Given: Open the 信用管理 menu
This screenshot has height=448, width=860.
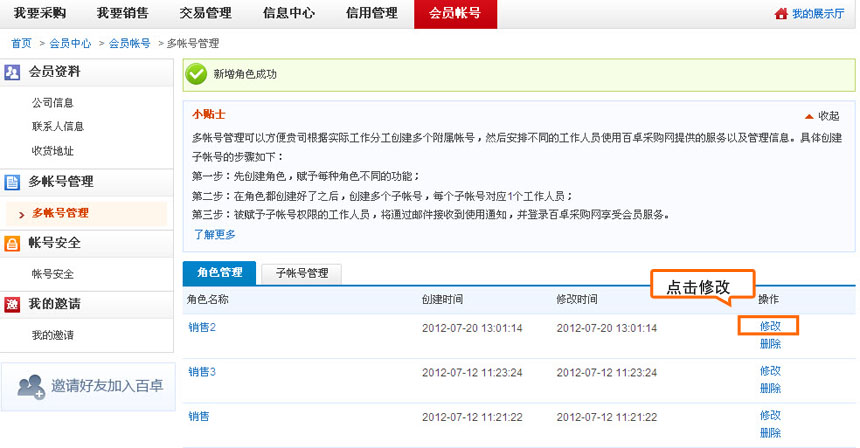Looking at the screenshot, I should click(x=372, y=14).
